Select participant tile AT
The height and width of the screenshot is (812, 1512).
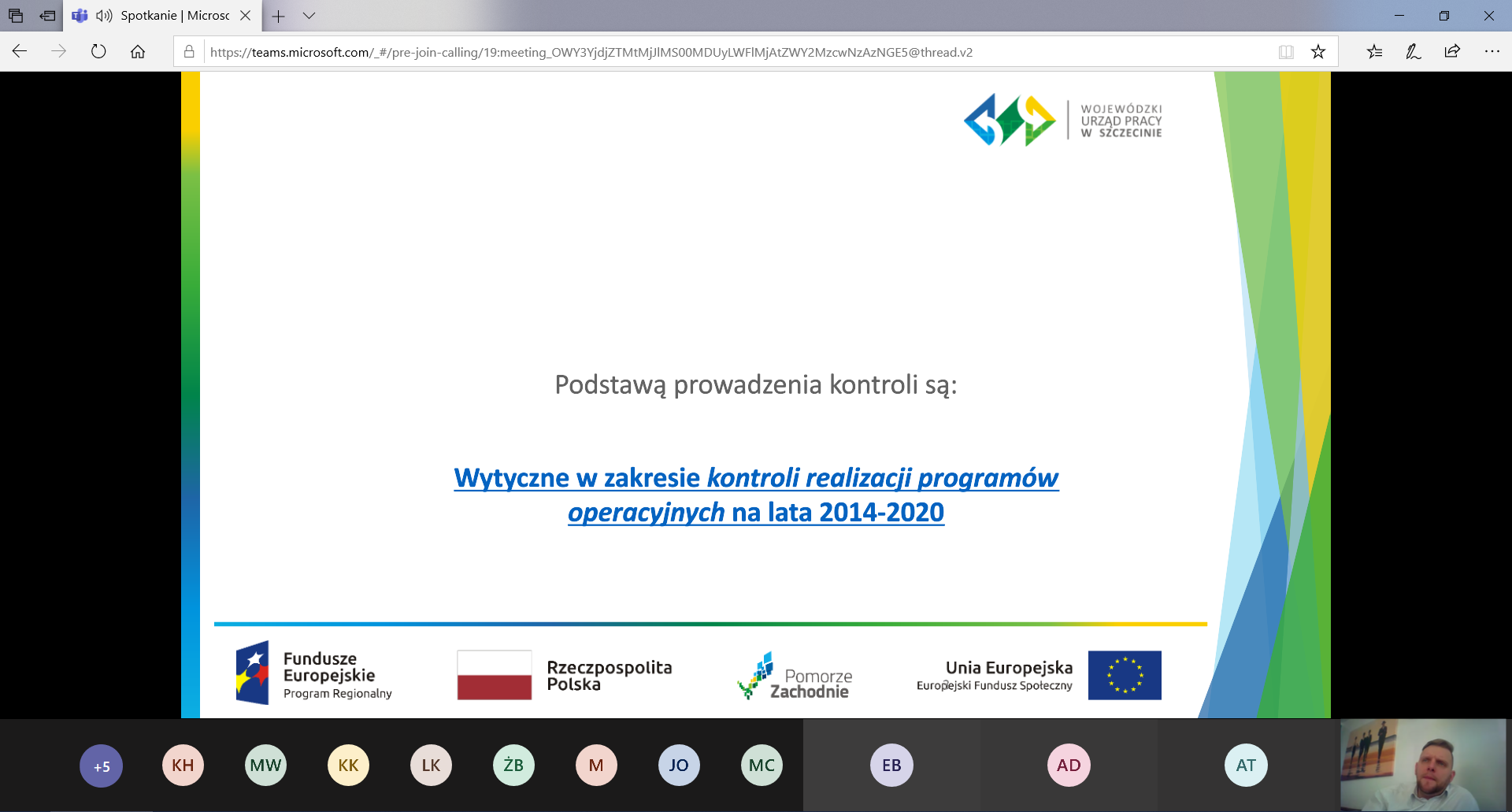click(x=1246, y=765)
